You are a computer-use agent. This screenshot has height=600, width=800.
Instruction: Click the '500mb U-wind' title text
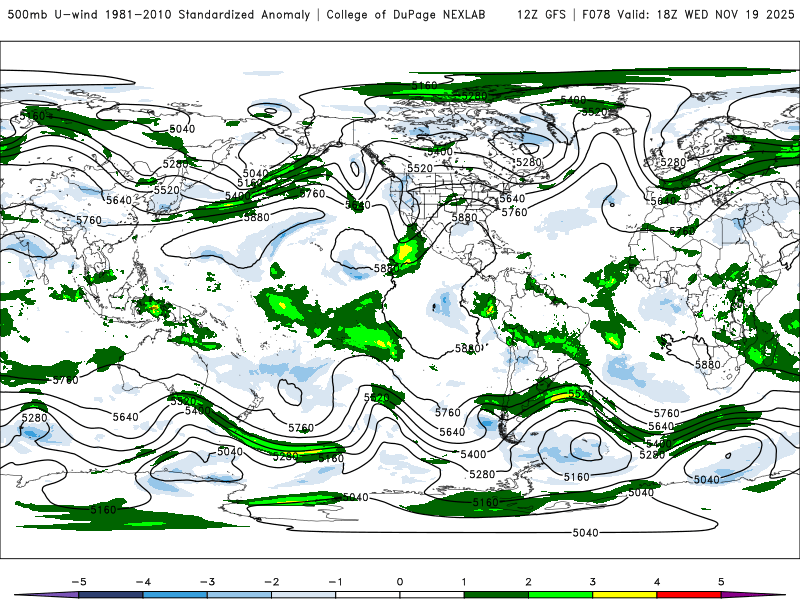pyautogui.click(x=53, y=14)
